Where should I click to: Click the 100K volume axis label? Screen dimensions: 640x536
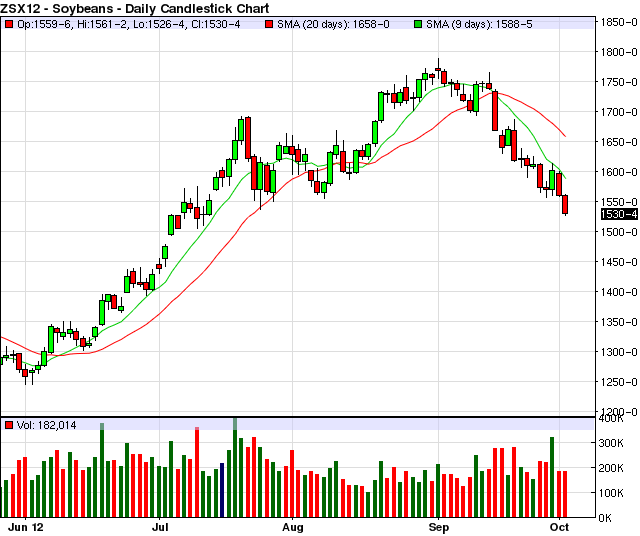point(611,493)
